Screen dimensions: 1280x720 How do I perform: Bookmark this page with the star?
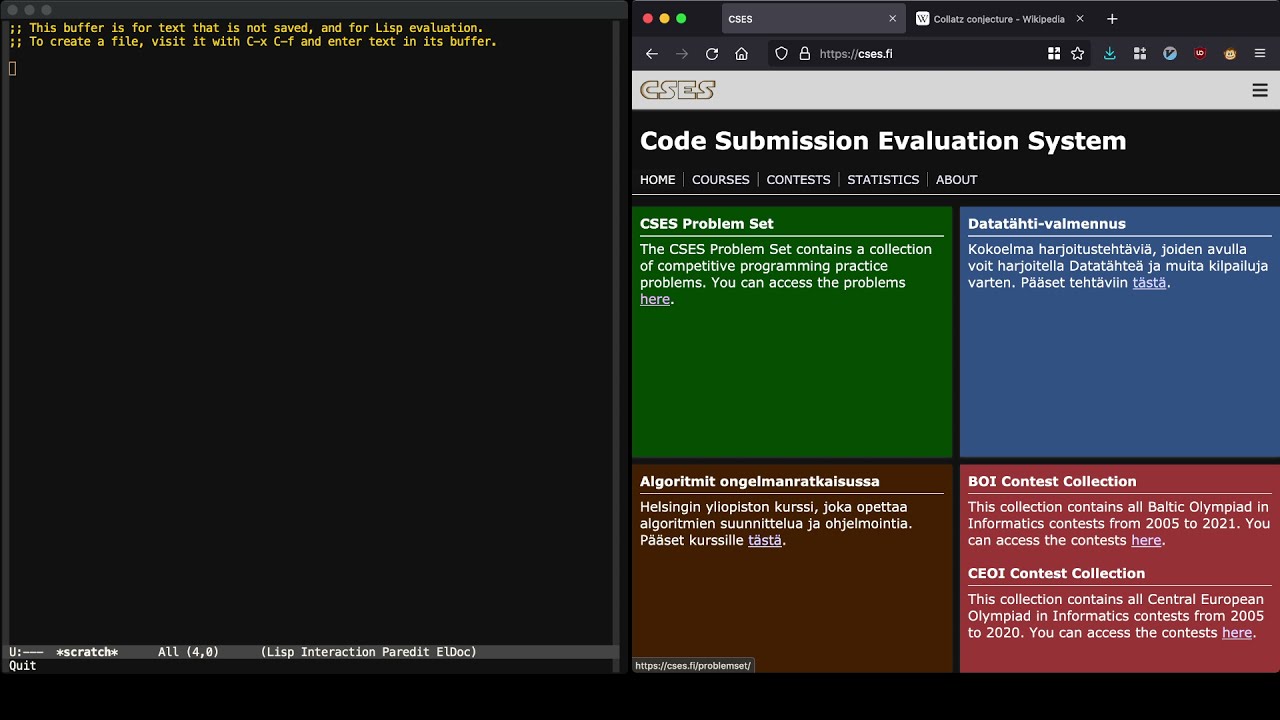click(x=1078, y=54)
